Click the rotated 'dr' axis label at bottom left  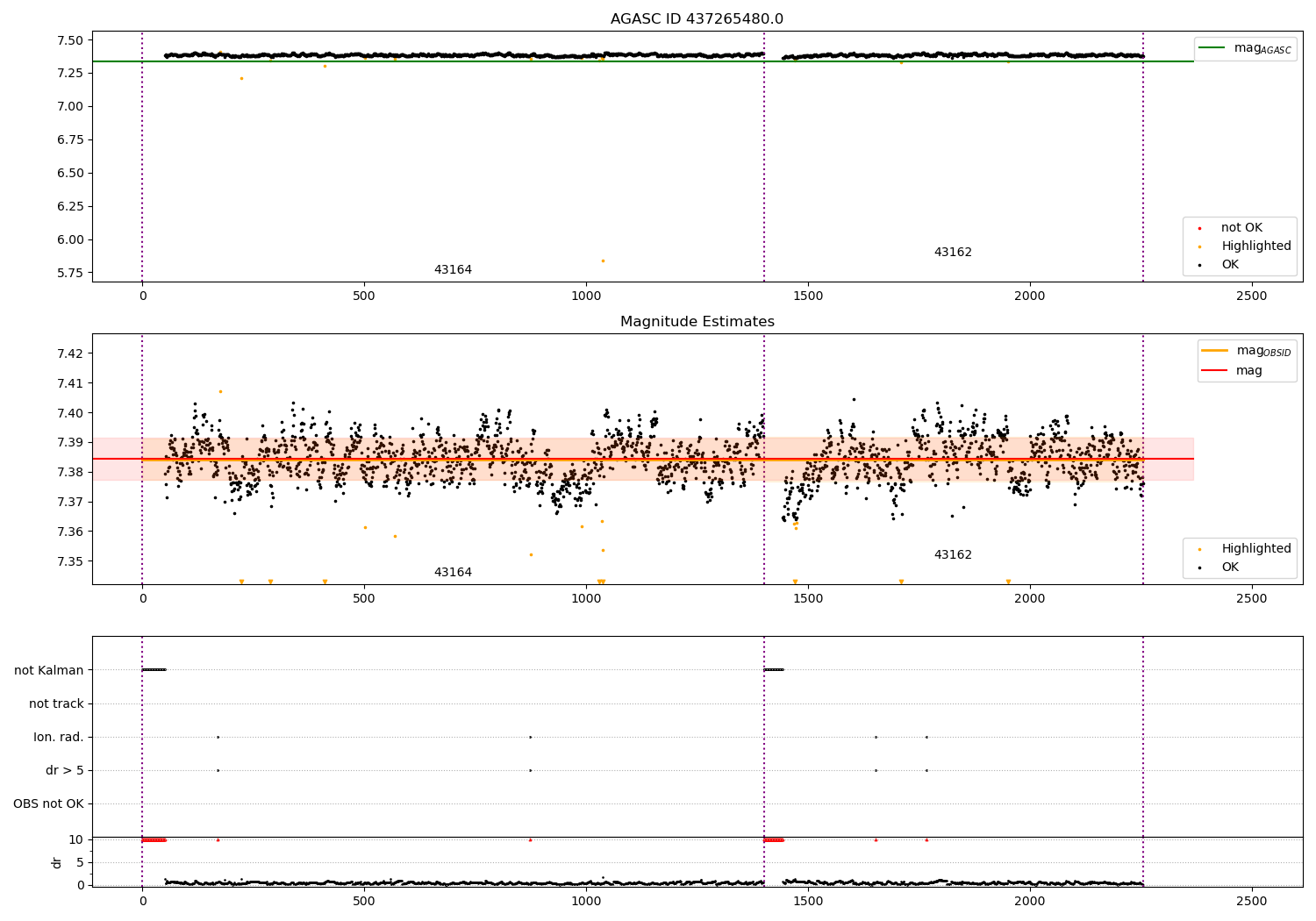57,862
